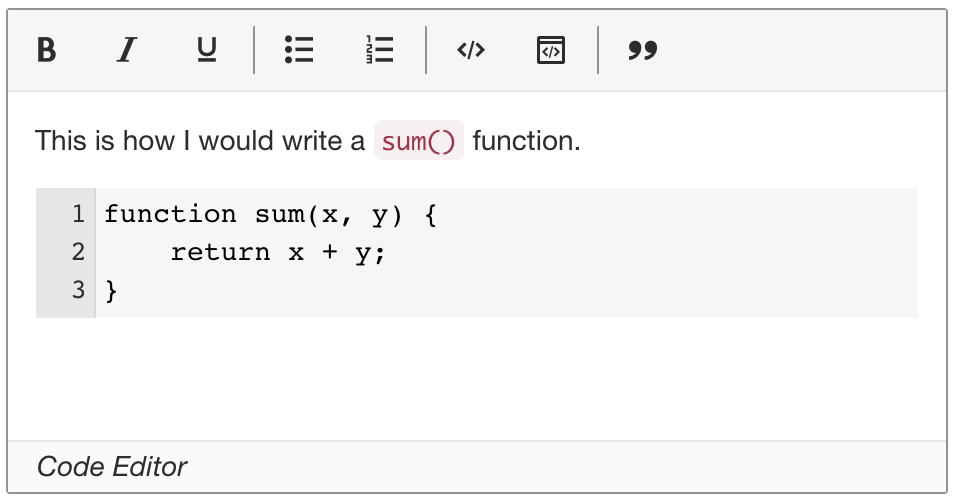Click line number 3 in the gutter

click(x=77, y=291)
